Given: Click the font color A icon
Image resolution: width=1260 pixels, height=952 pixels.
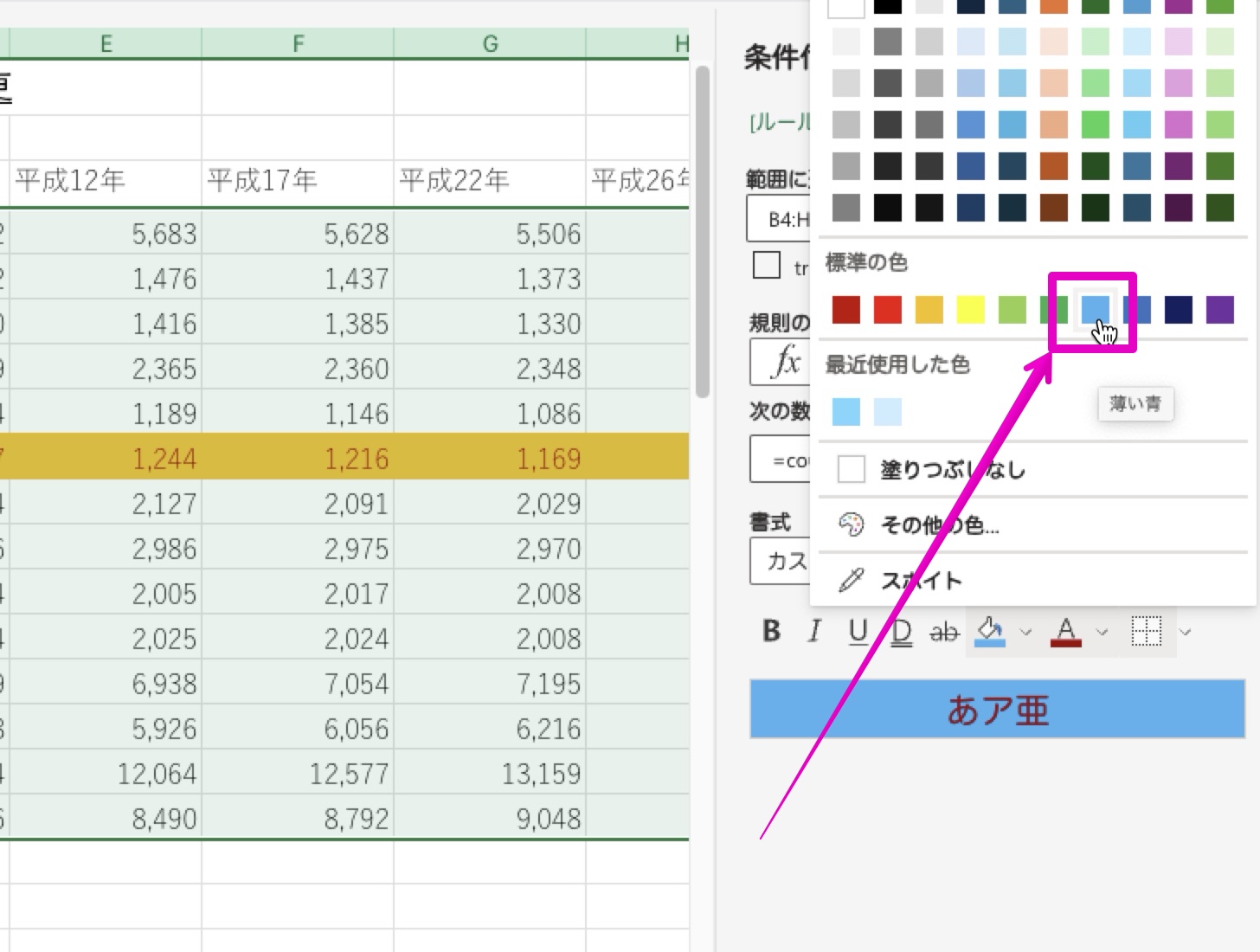Looking at the screenshot, I should pos(1066,632).
